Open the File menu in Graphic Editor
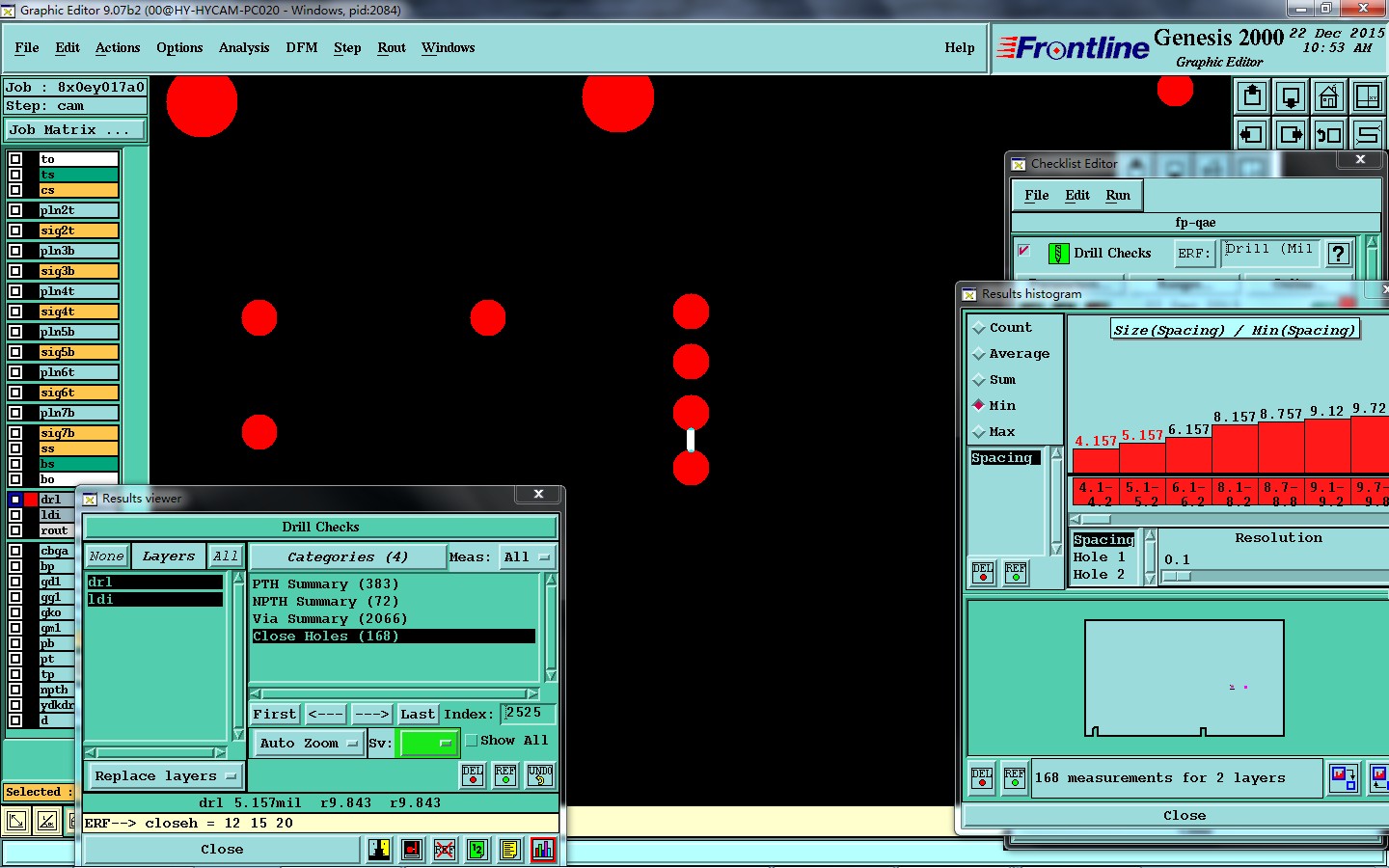 click(27, 48)
